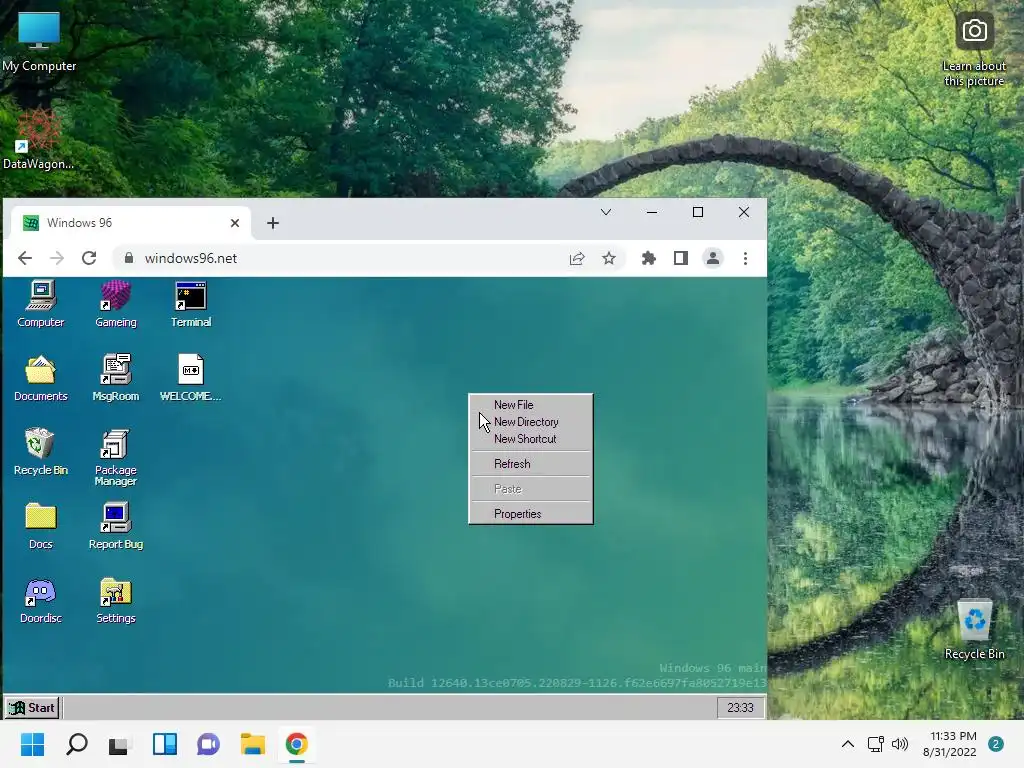The width and height of the screenshot is (1024, 768).
Task: Expand the hidden system tray icons chevron
Action: (848, 744)
